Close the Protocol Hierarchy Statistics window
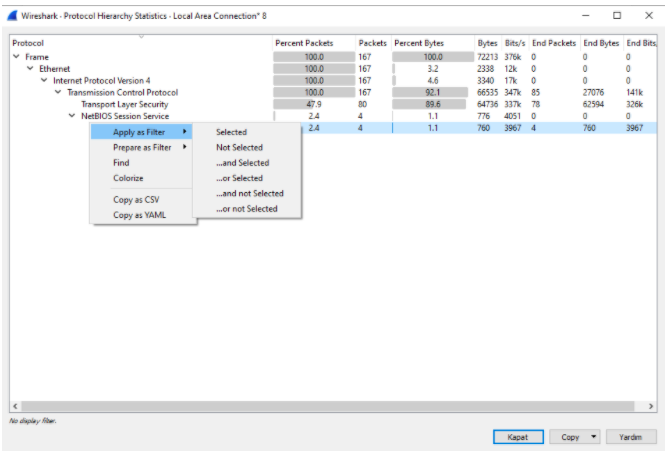The width and height of the screenshot is (668, 452). [648, 16]
